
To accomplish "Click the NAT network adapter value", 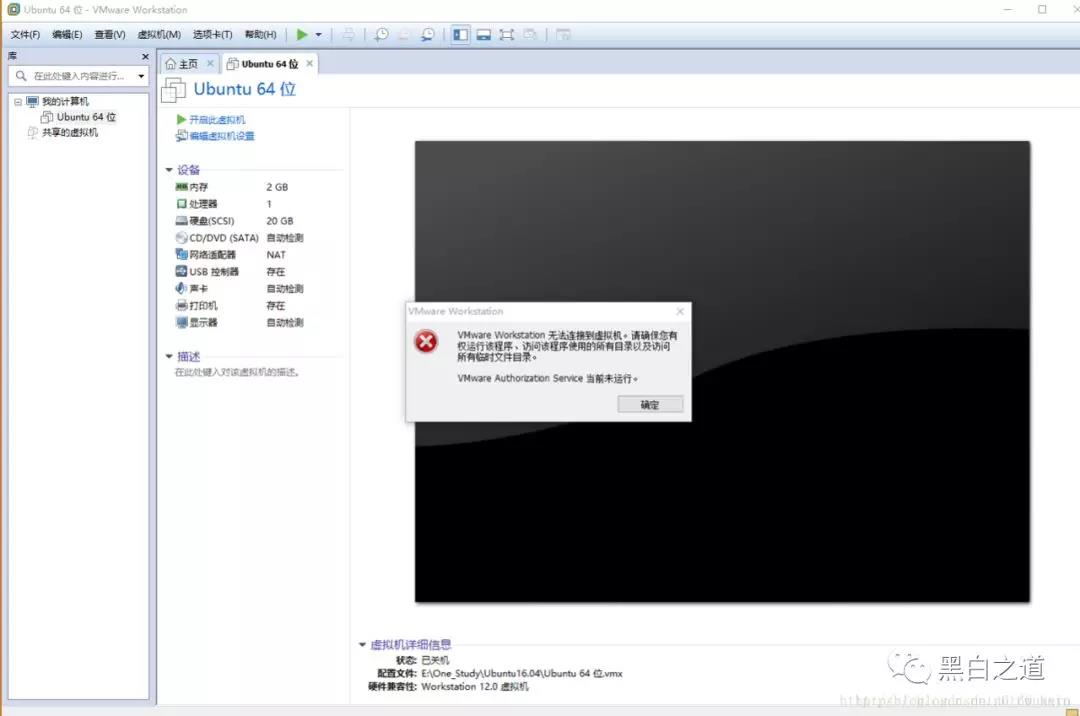I will (276, 255).
